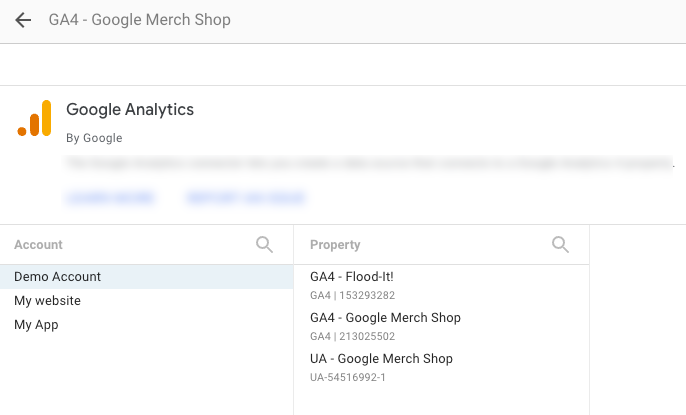Click the Google Analytics connector heading
686x415 pixels.
point(130,110)
